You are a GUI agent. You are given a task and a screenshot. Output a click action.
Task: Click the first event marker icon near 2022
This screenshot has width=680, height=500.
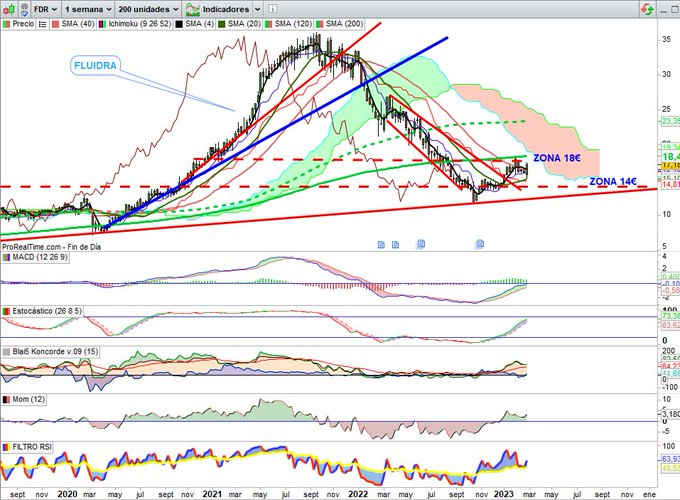381,245
